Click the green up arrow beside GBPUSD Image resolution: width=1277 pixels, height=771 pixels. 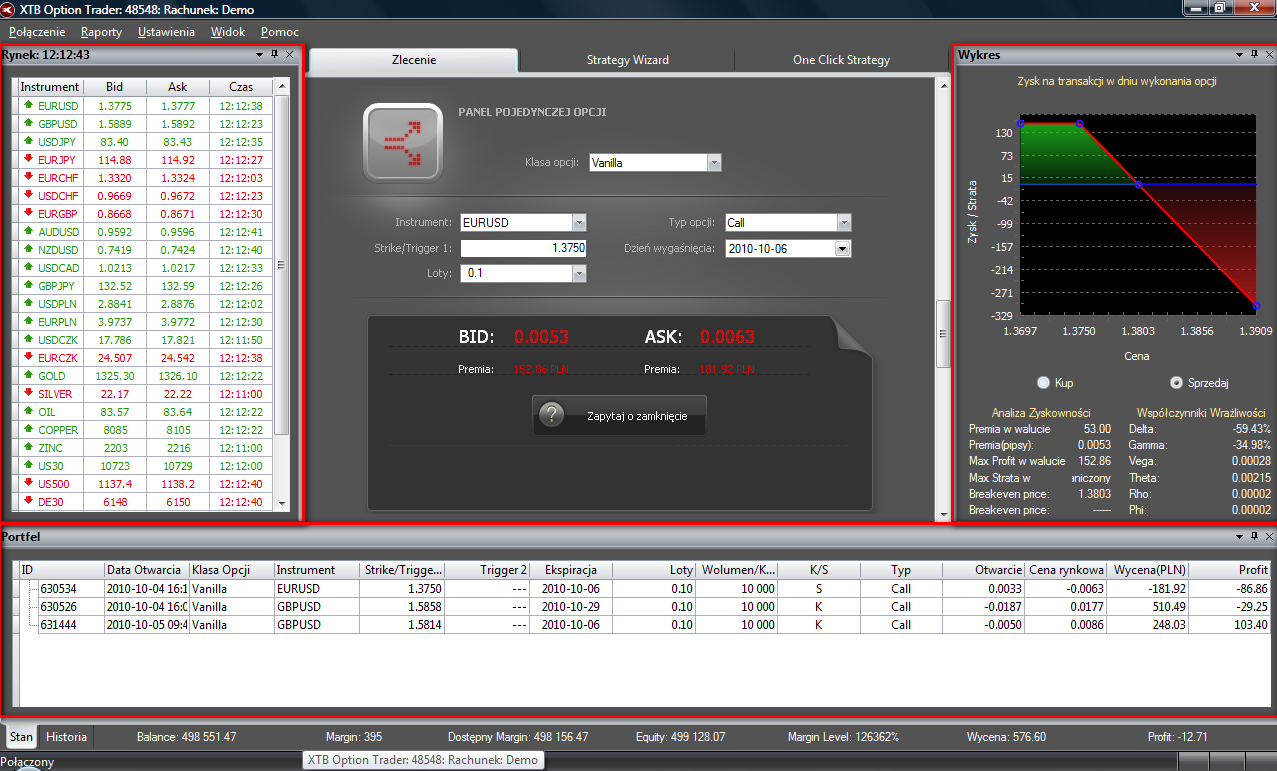pyautogui.click(x=28, y=123)
